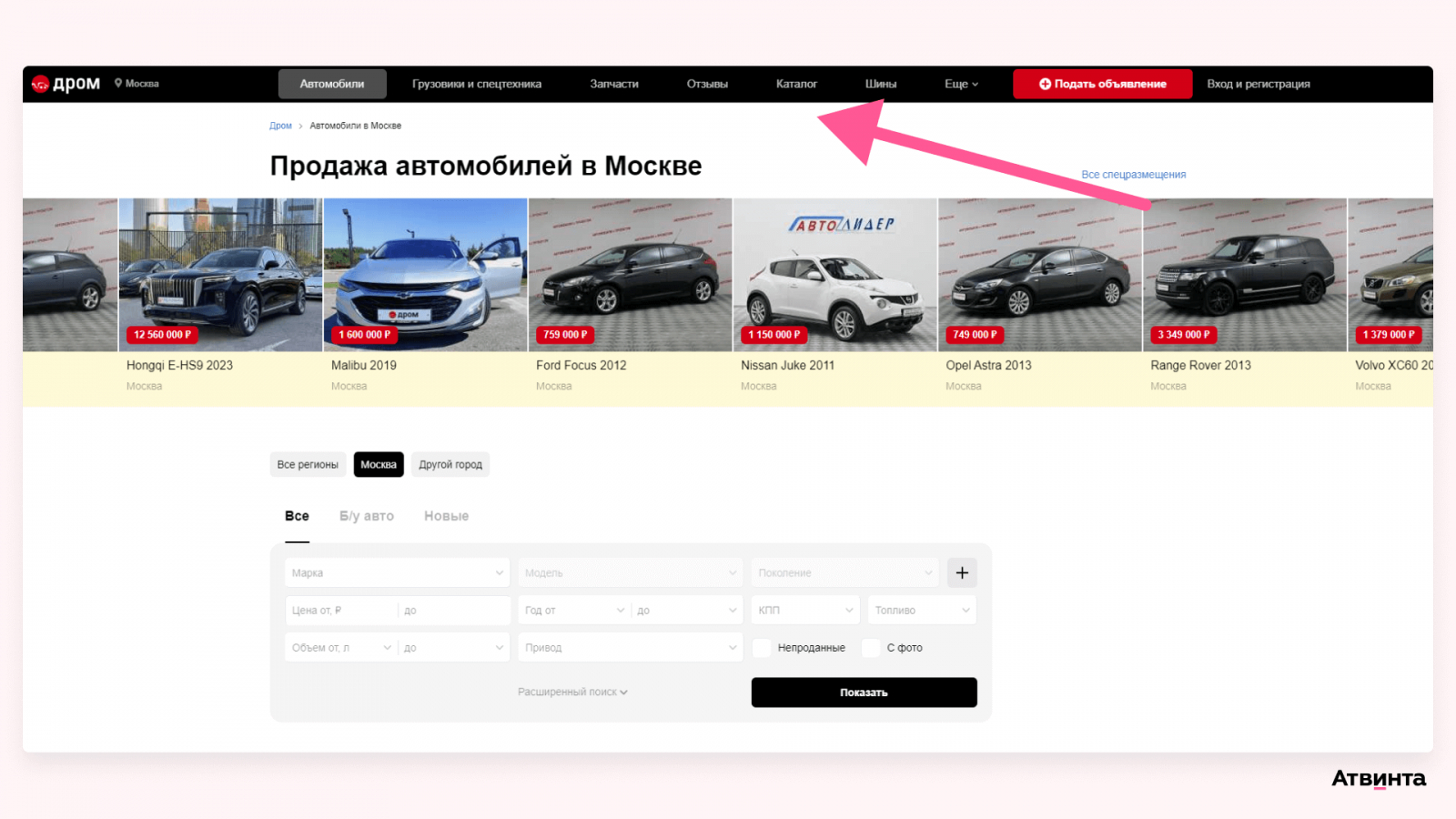The width and height of the screenshot is (1456, 819).
Task: Open the Отзывы section
Action: pyautogui.click(x=707, y=84)
